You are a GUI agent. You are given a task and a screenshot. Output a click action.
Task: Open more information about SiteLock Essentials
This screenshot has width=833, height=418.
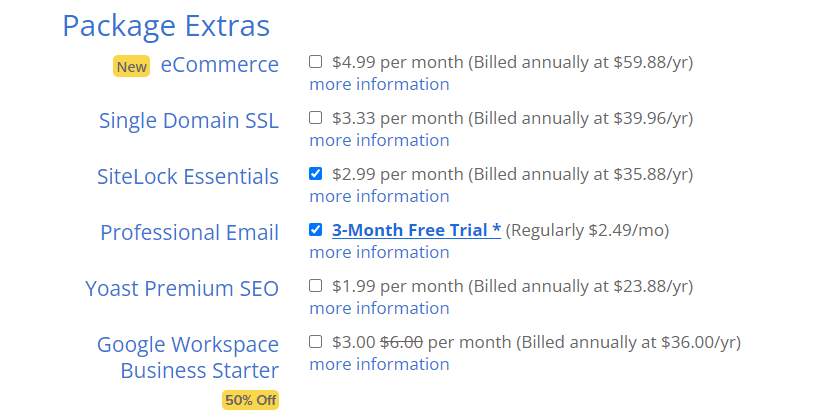pyautogui.click(x=379, y=196)
